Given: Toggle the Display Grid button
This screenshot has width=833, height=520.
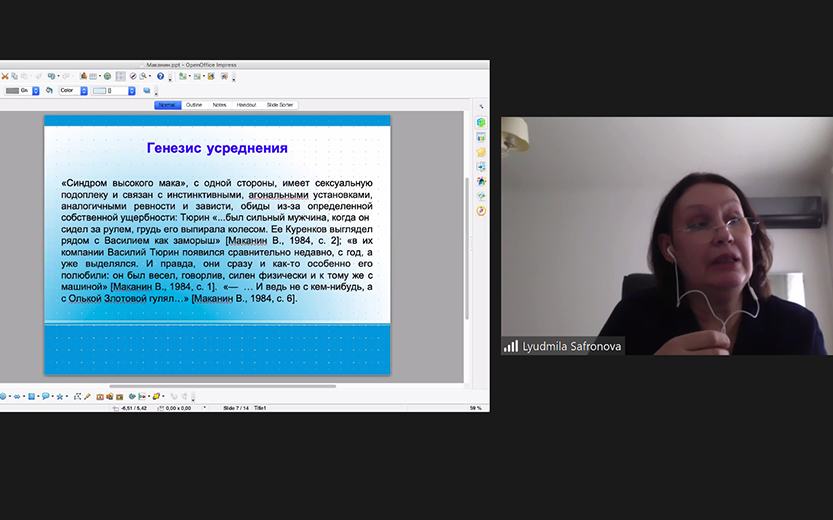Looking at the screenshot, I should click(121, 76).
